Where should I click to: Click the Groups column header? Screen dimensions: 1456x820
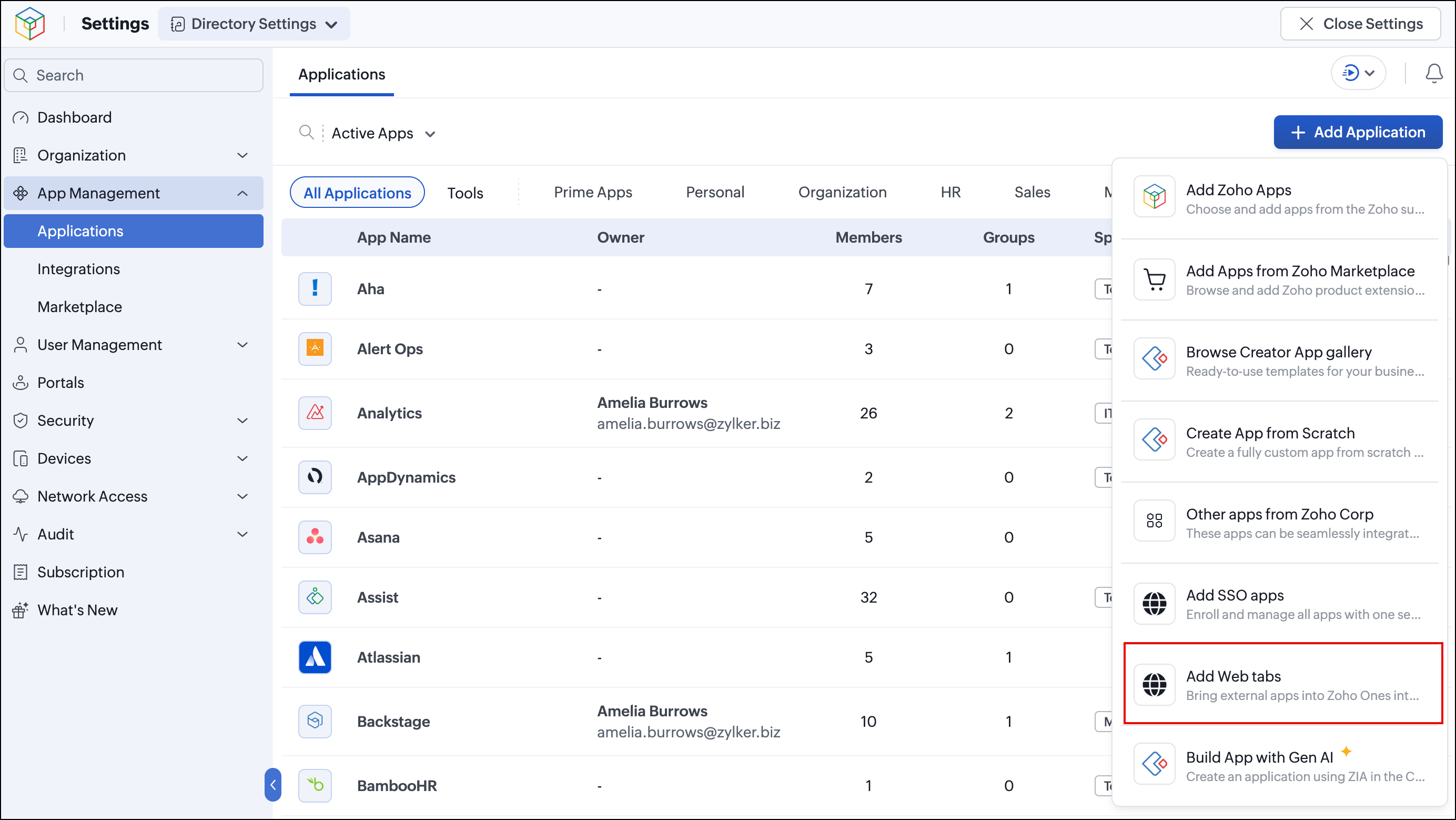tap(1008, 237)
